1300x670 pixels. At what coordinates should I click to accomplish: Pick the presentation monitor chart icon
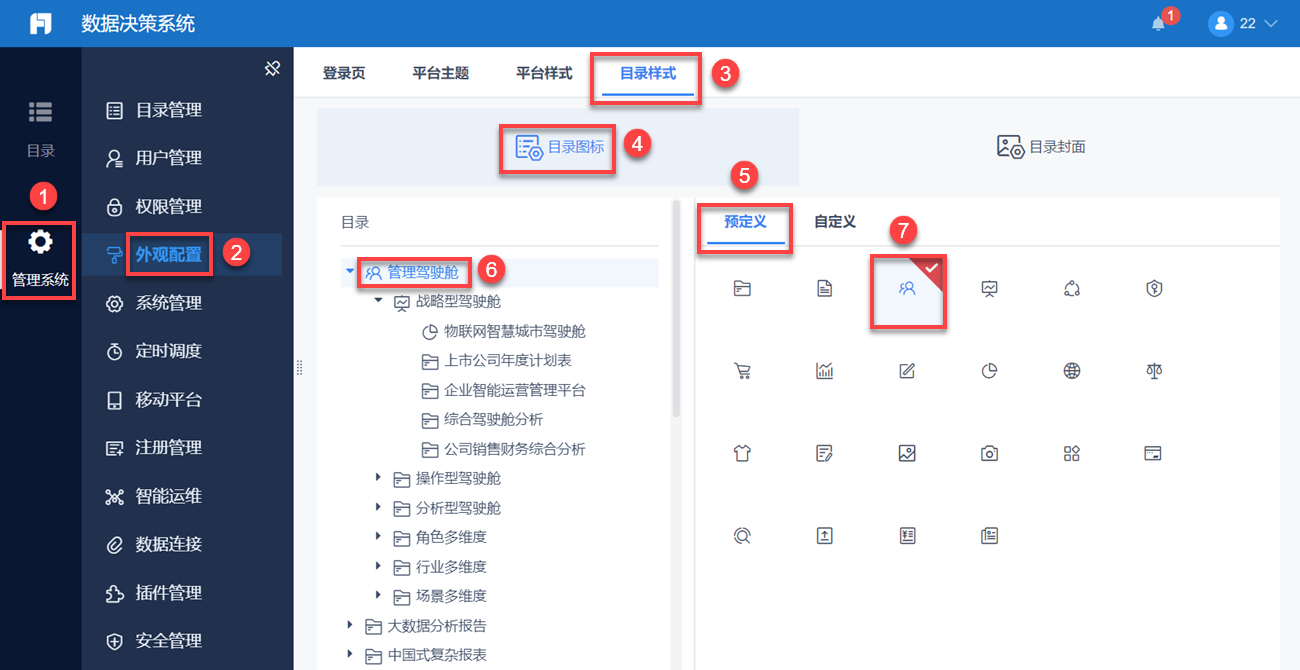tap(989, 289)
